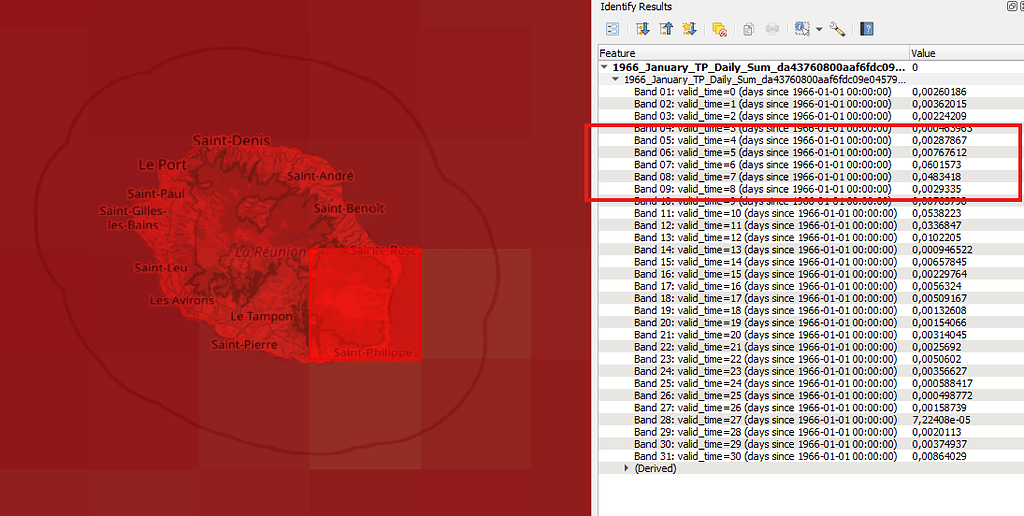Select the Band 31 valid_time=30 row
The width and height of the screenshot is (1024, 516).
tap(765, 456)
